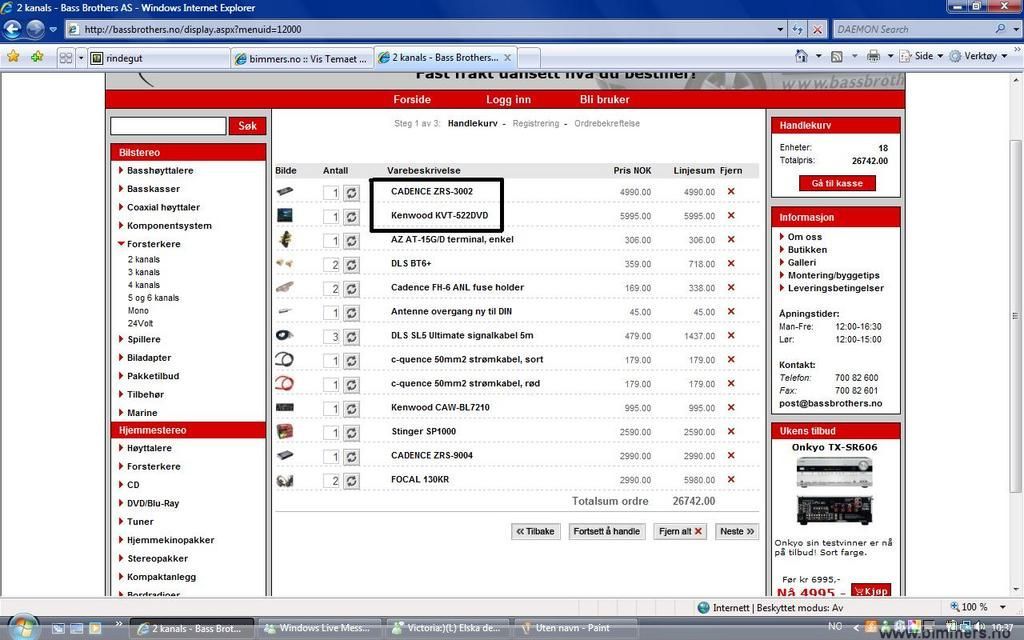Open the Quick Tabs grid icon

[66, 58]
